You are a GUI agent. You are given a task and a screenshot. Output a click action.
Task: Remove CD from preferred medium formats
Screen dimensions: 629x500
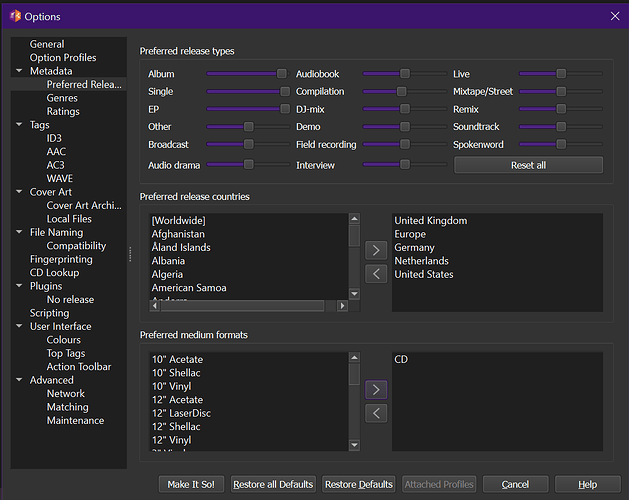pyautogui.click(x=376, y=413)
